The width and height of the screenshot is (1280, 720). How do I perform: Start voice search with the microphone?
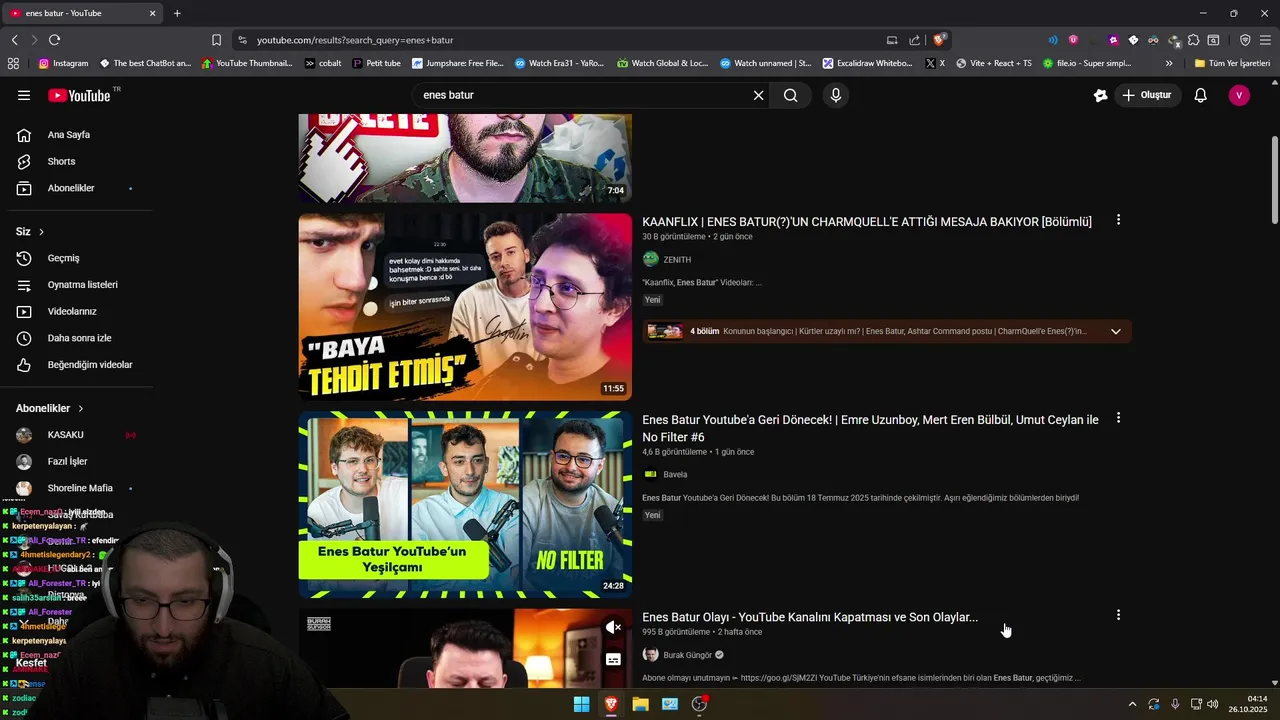(x=836, y=95)
